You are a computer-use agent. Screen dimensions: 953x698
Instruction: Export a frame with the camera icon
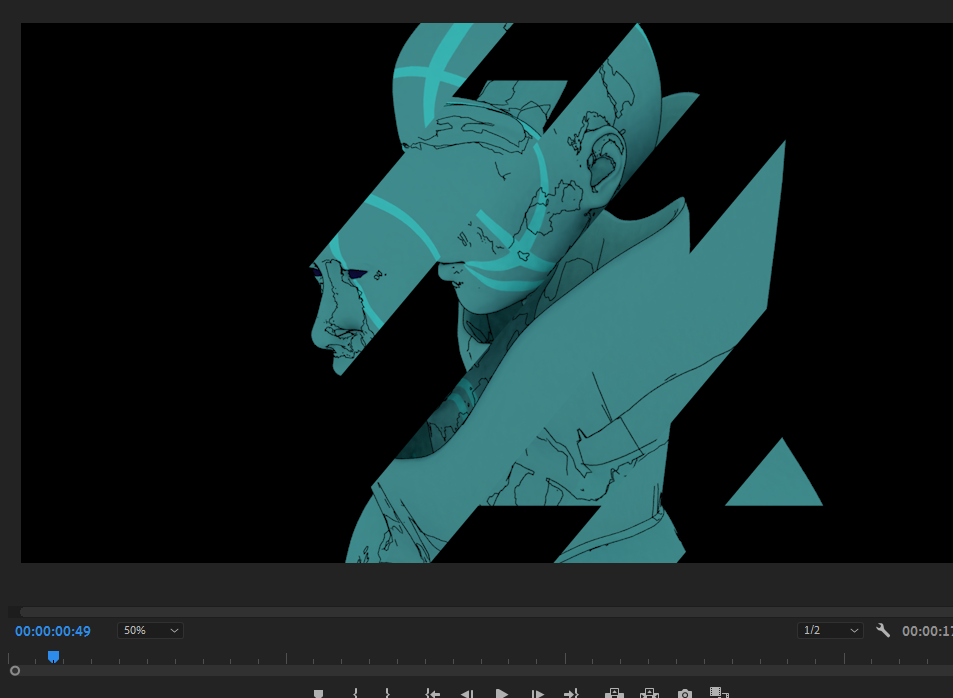coord(685,694)
